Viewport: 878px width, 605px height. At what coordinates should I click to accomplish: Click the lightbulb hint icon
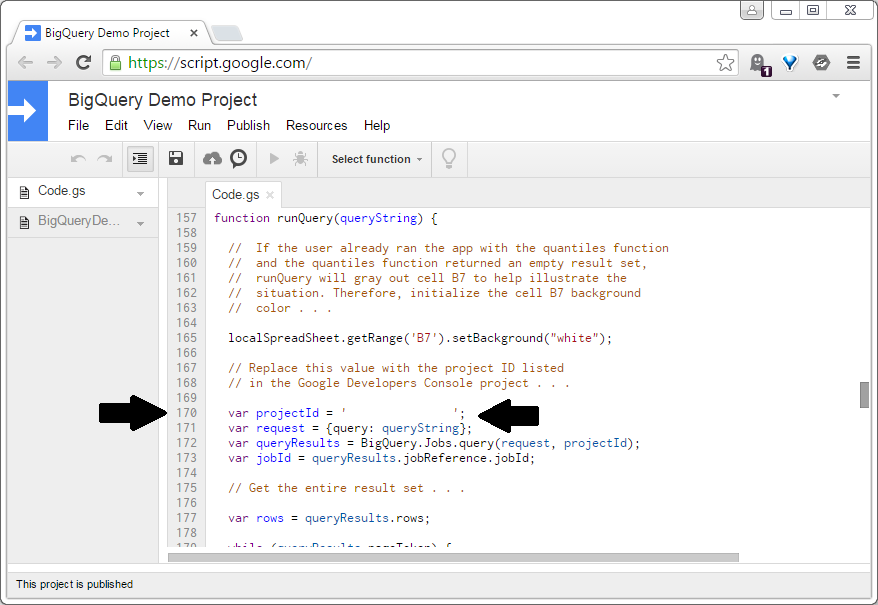click(x=449, y=159)
